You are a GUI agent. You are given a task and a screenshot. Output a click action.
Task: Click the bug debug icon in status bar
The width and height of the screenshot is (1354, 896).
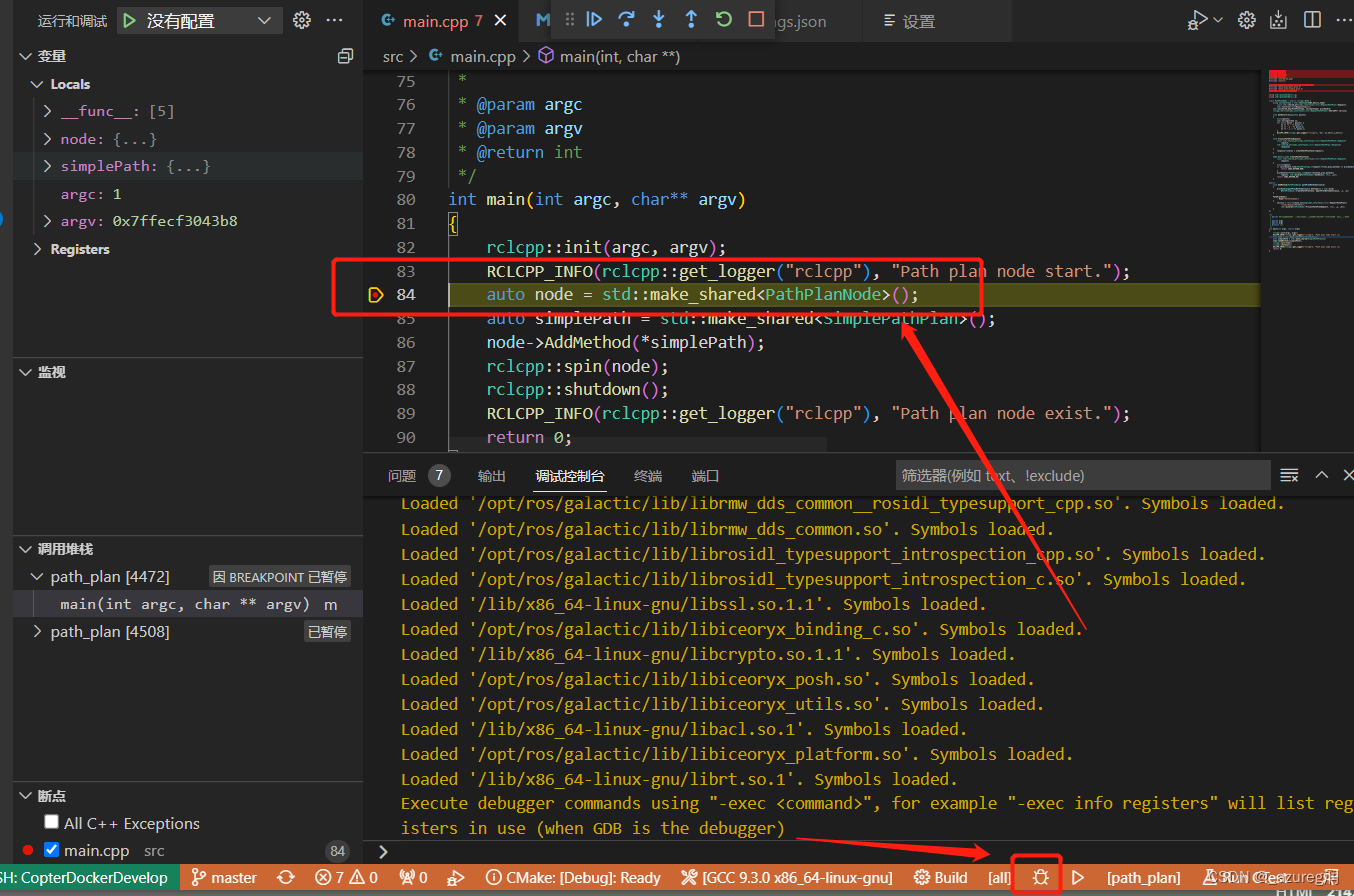coord(1041,877)
